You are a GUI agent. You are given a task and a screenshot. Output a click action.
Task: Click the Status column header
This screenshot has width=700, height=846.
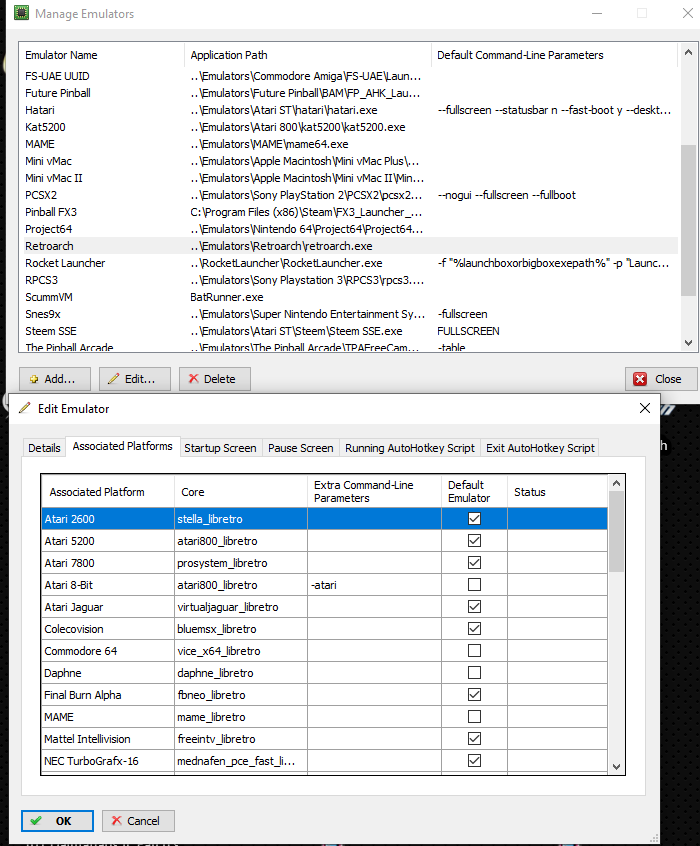pyautogui.click(x=558, y=492)
